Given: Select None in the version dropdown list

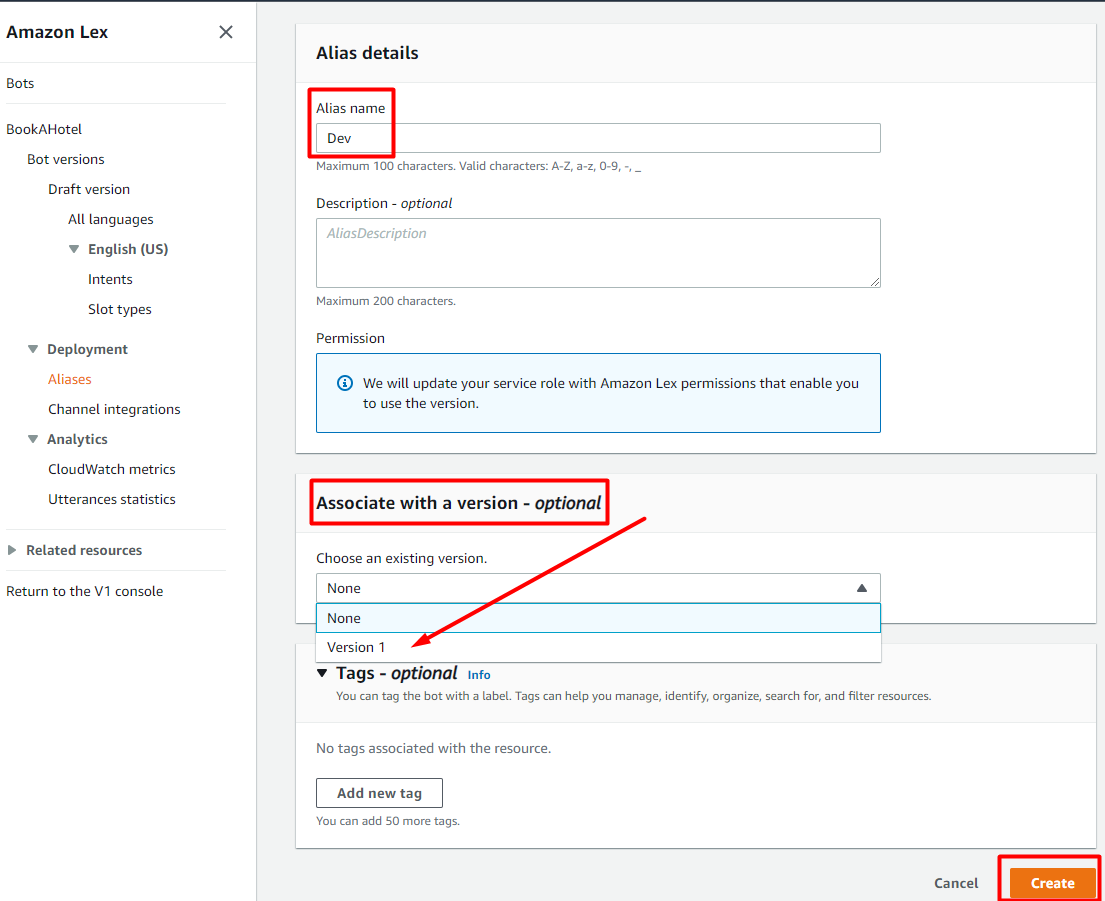Looking at the screenshot, I should tap(343, 618).
